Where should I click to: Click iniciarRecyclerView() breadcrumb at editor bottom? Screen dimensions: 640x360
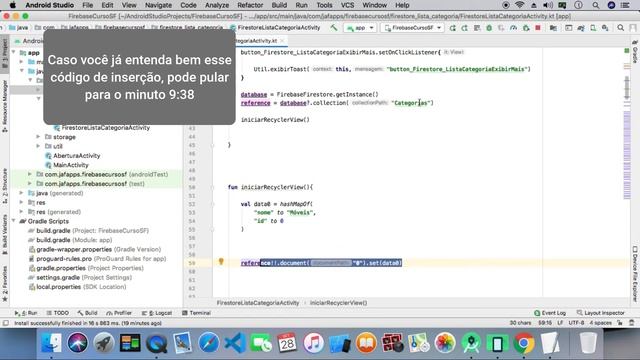[x=338, y=303]
